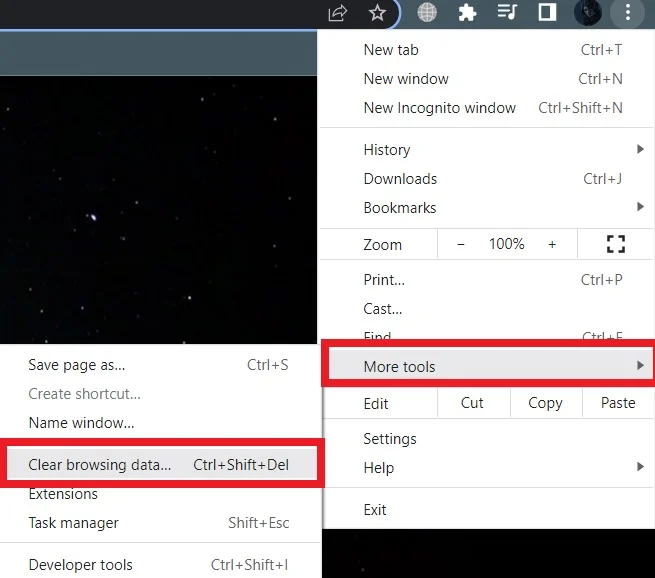This screenshot has height=578, width=655.
Task: Choose Exit from the menu
Action: coord(487,510)
